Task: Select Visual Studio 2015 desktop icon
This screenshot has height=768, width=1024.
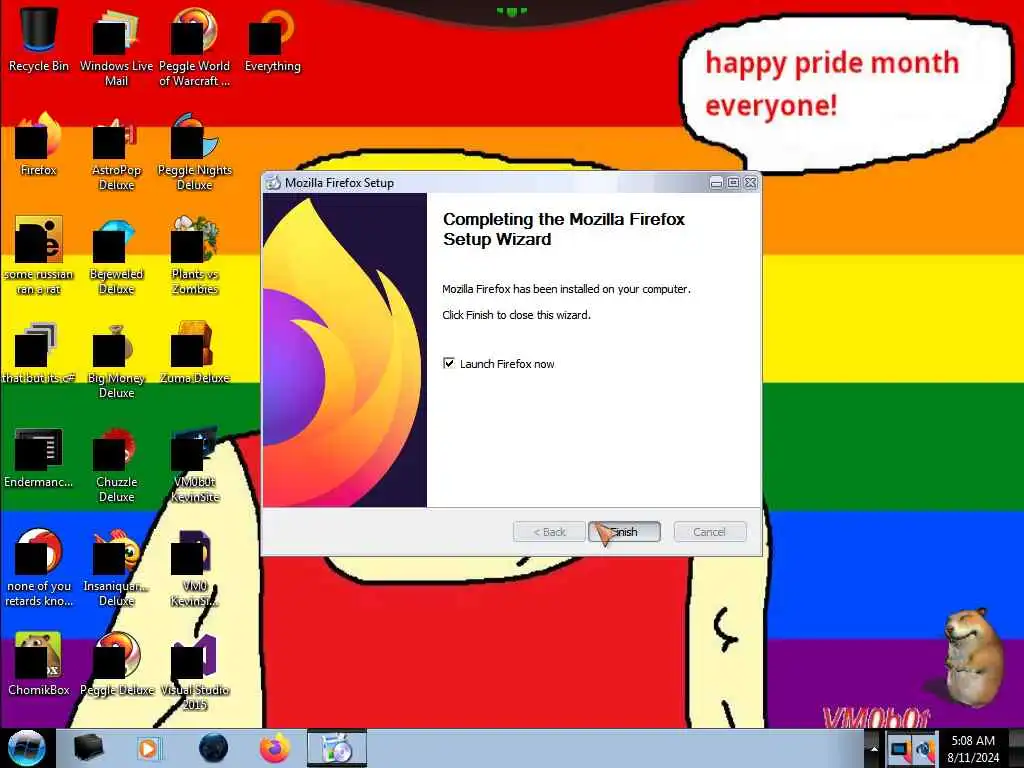Action: 195,671
